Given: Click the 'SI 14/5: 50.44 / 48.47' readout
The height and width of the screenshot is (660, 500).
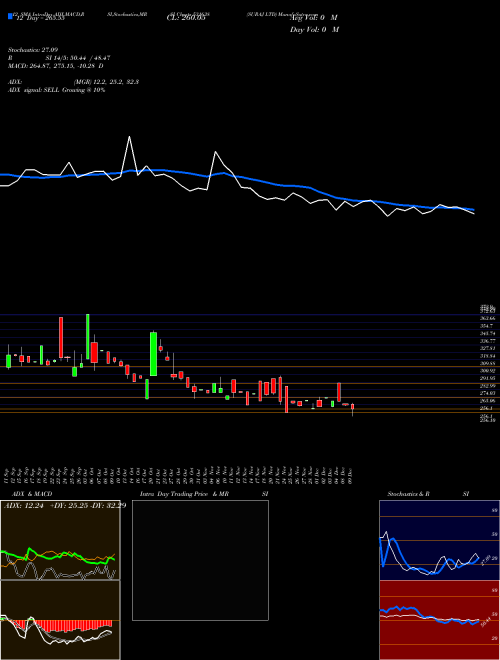Looking at the screenshot, I should click(x=78, y=58).
